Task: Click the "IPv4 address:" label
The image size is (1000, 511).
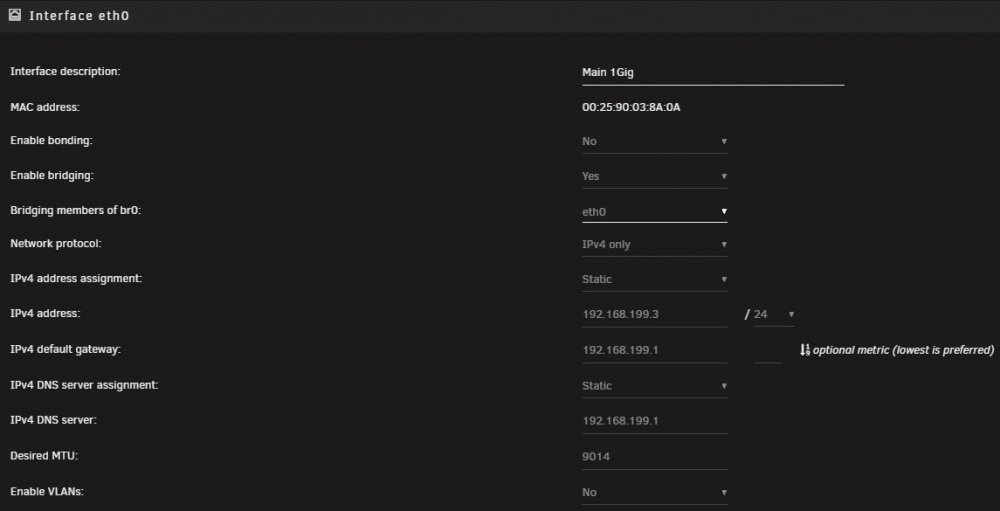Action: (45, 313)
